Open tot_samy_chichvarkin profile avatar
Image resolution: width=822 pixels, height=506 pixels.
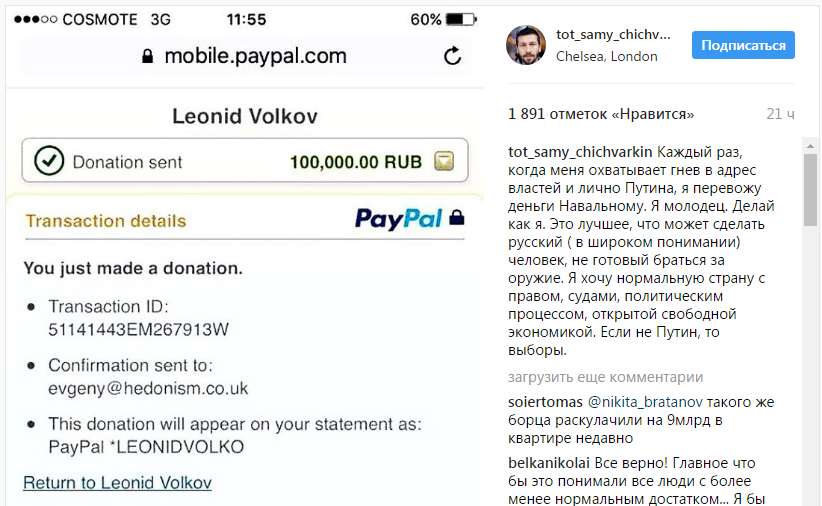click(527, 45)
